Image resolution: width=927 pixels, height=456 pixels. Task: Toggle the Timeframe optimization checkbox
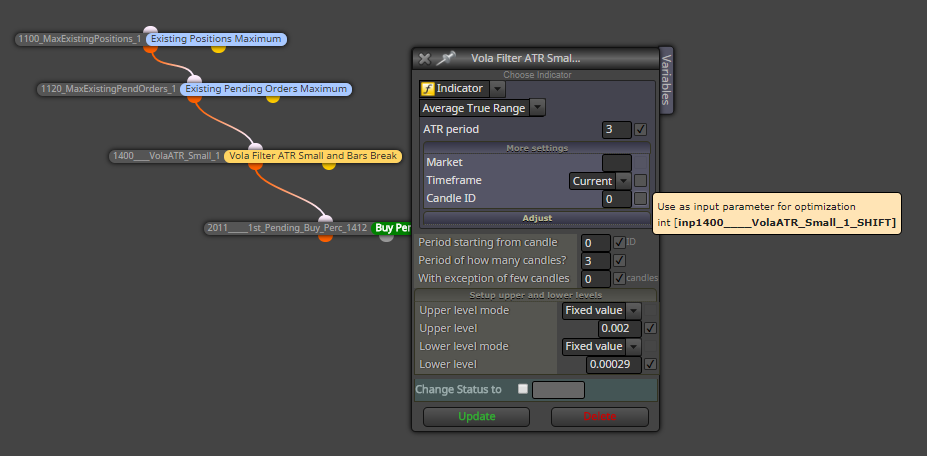[640, 181]
